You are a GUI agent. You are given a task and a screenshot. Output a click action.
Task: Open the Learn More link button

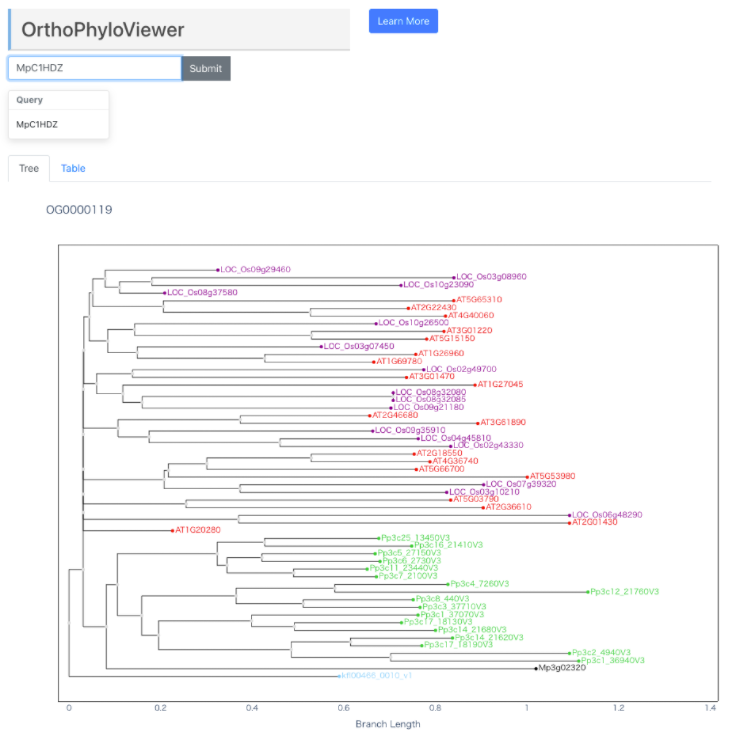pos(403,21)
